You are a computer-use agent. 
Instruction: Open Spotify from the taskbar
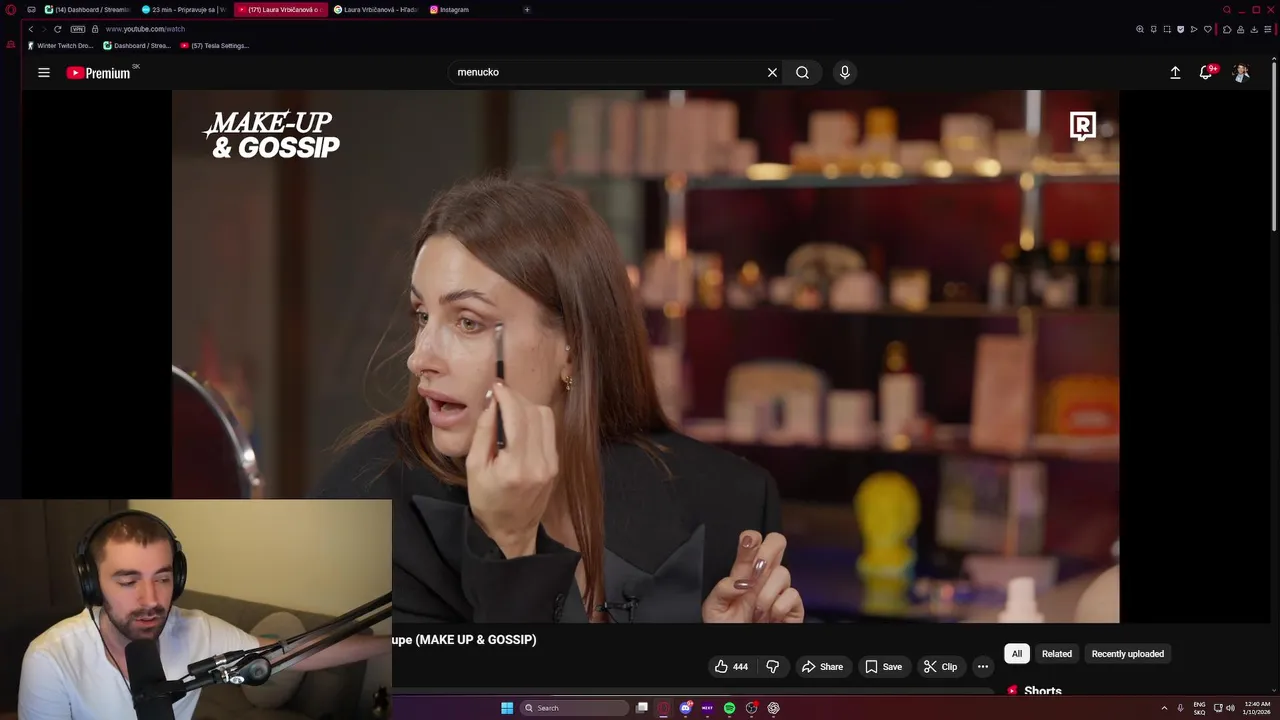(729, 708)
